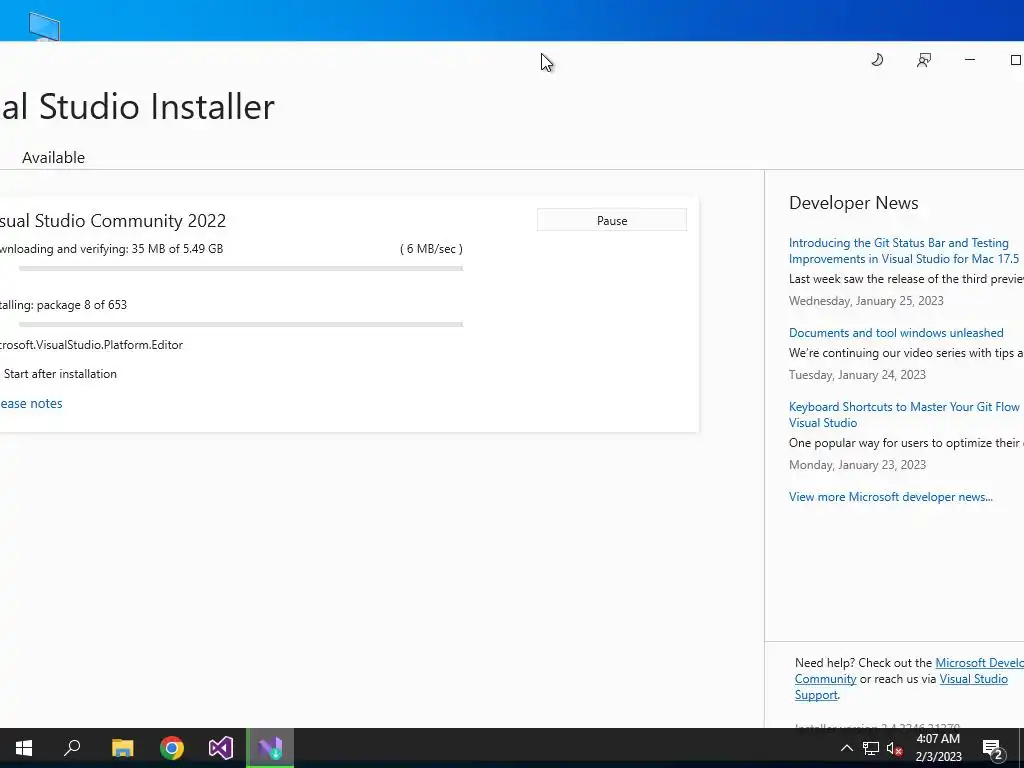Image resolution: width=1024 pixels, height=768 pixels.
Task: Open the notification center icon
Action: pos(992,749)
